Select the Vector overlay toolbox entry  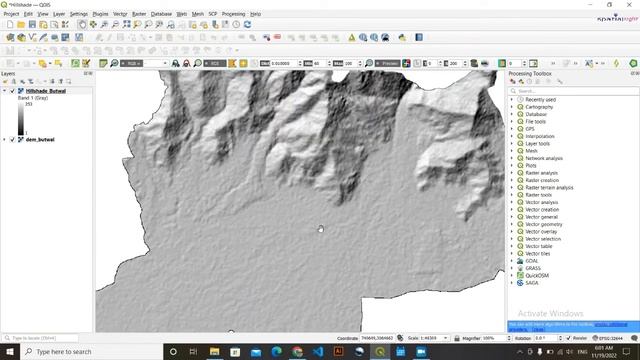(541, 231)
